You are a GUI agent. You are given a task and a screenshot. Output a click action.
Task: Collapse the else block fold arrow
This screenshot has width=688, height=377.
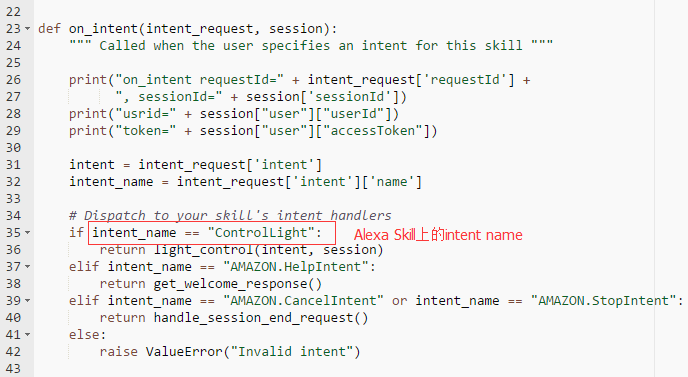[x=28, y=335]
